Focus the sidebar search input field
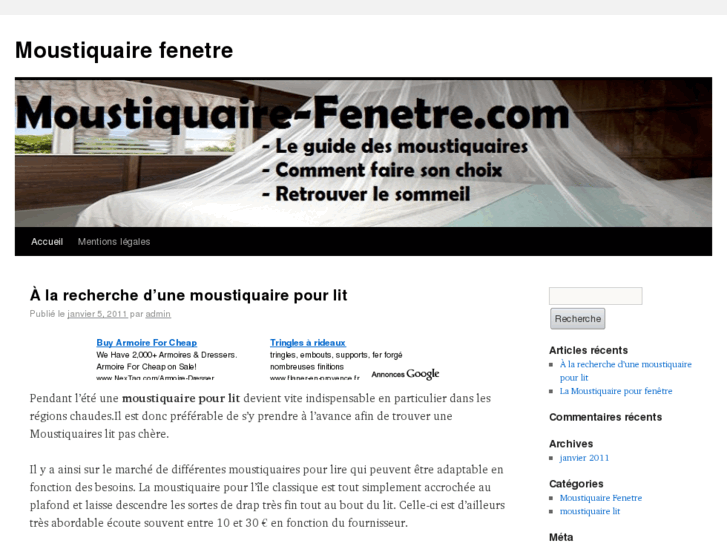Image resolution: width=727 pixels, height=545 pixels. tap(596, 296)
